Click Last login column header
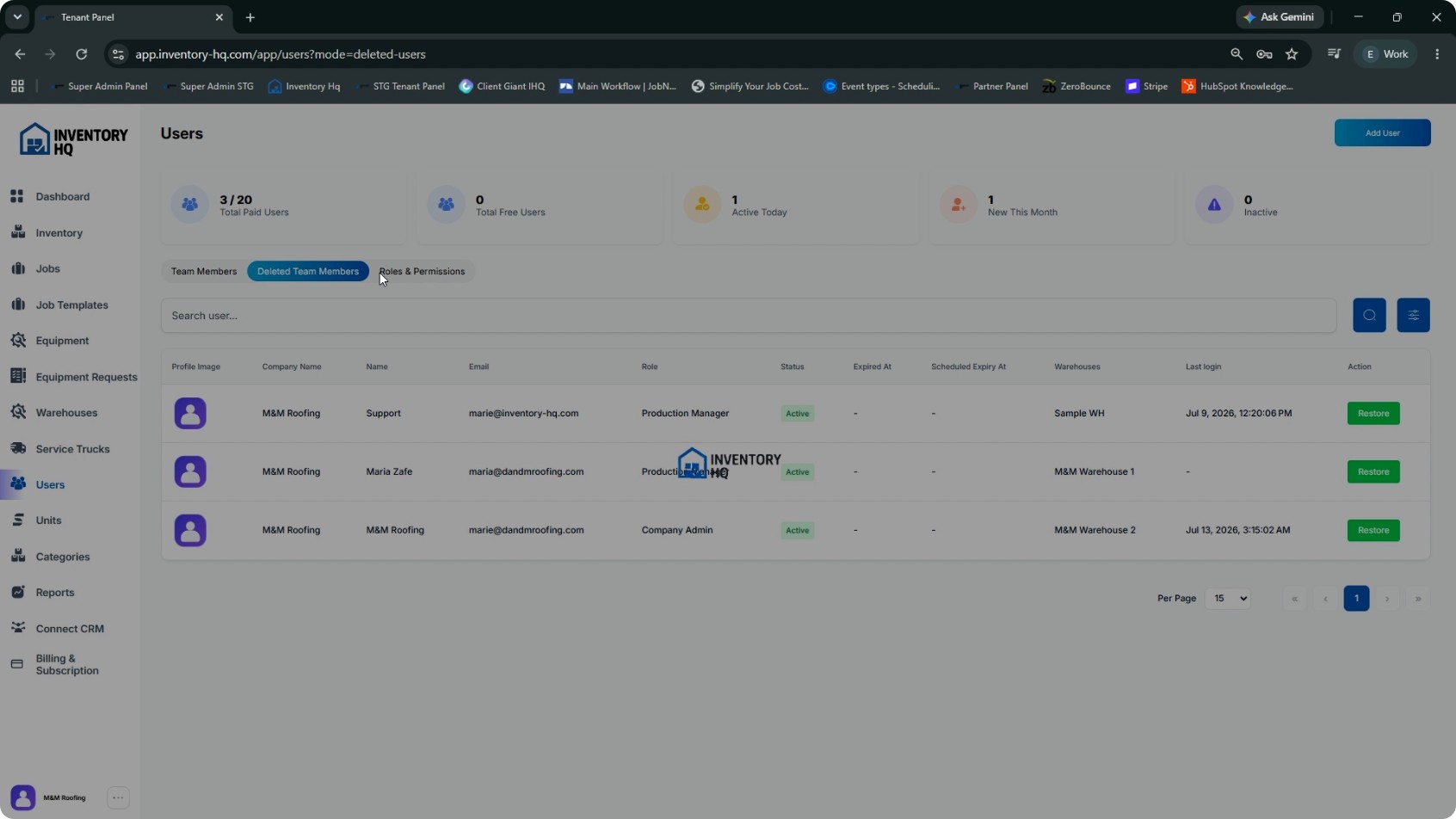Screen dimensions: 1456x819 [1203, 367]
